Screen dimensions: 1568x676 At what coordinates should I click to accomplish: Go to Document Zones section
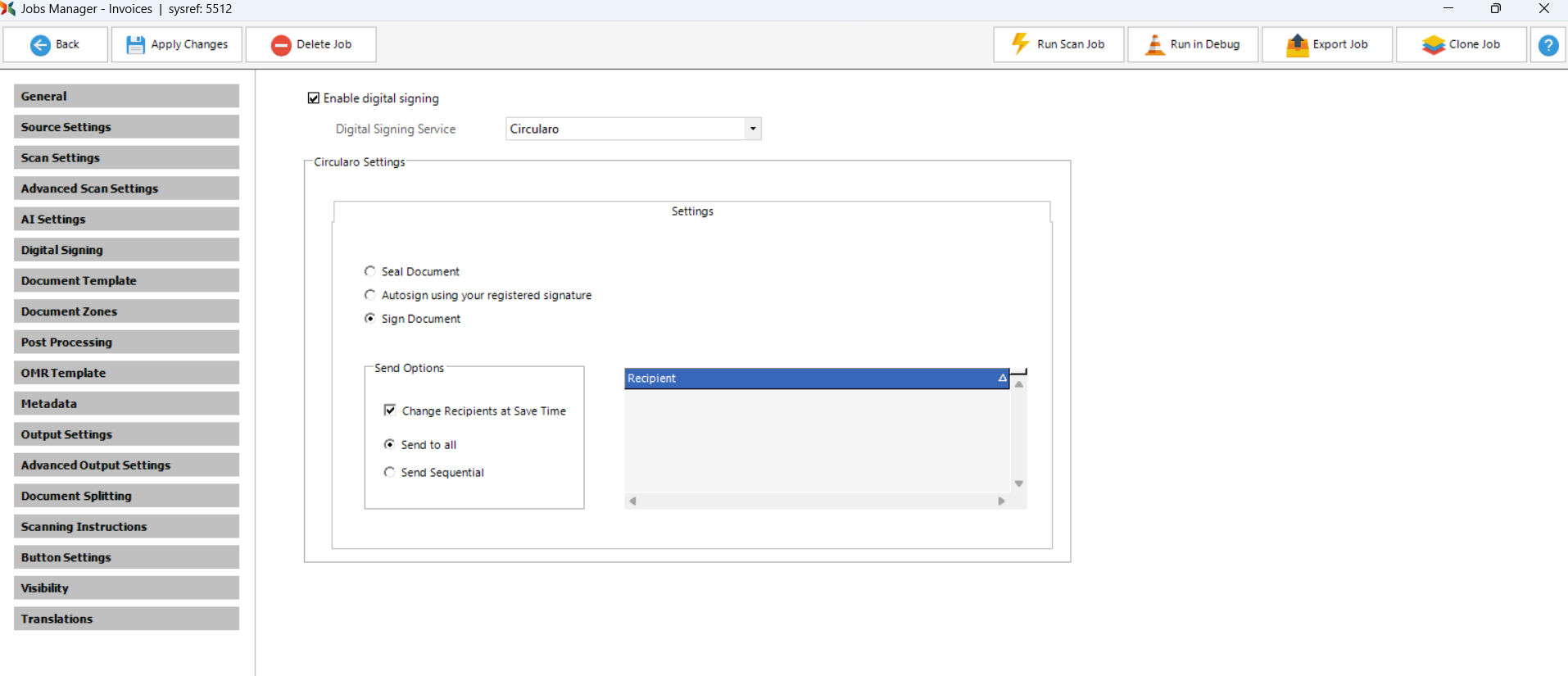coord(126,311)
